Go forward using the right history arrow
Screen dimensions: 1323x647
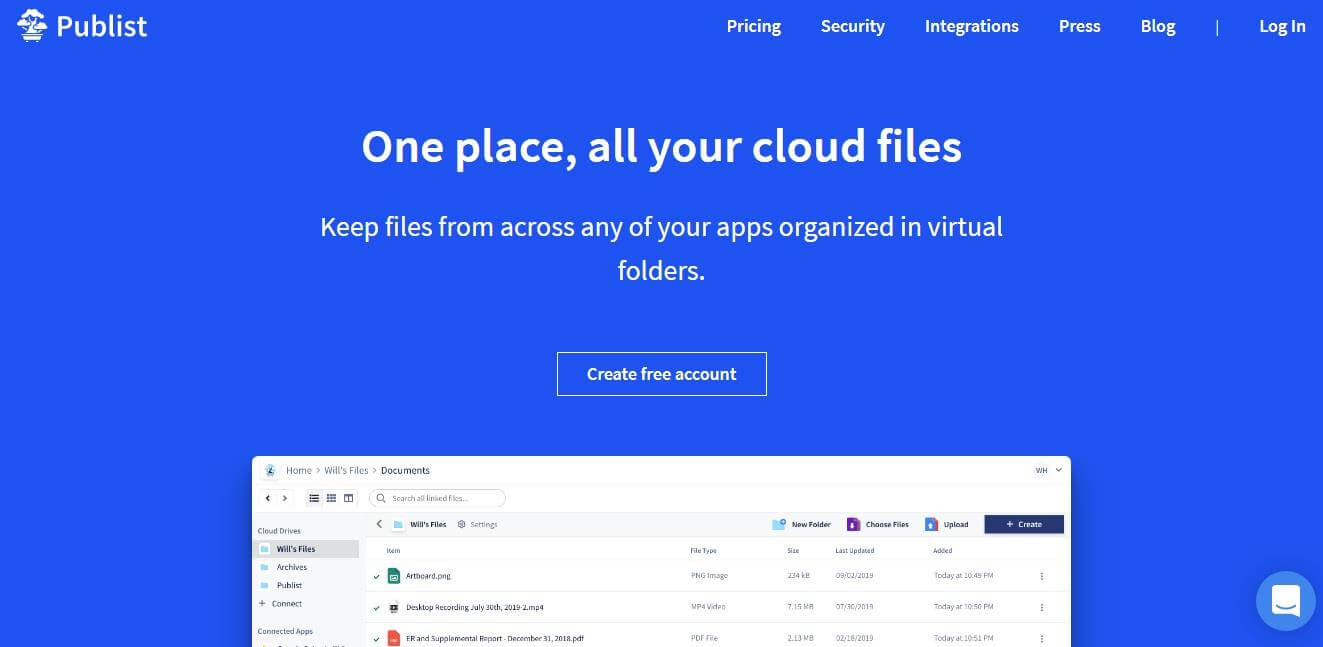[285, 498]
